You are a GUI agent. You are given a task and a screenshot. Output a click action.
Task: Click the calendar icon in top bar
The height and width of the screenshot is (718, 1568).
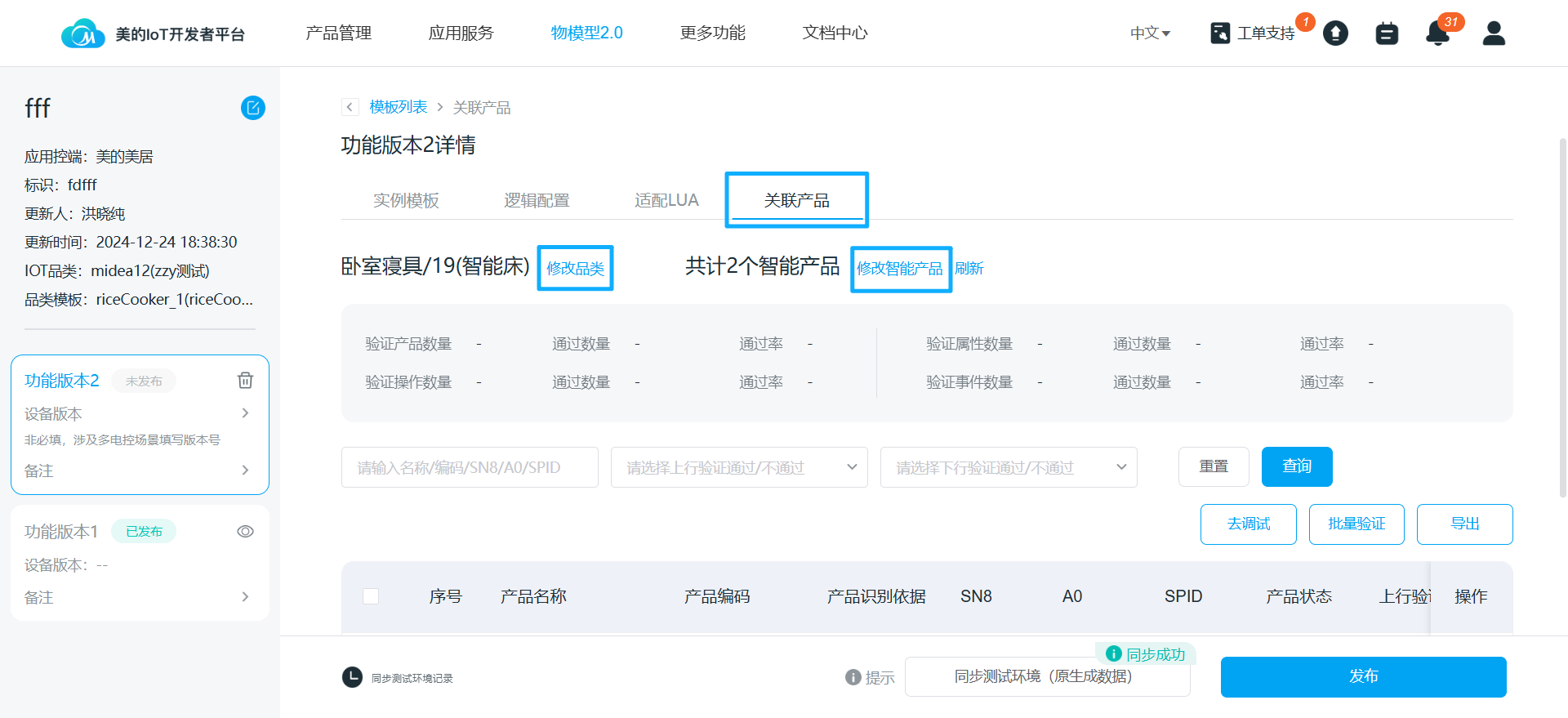click(1387, 33)
